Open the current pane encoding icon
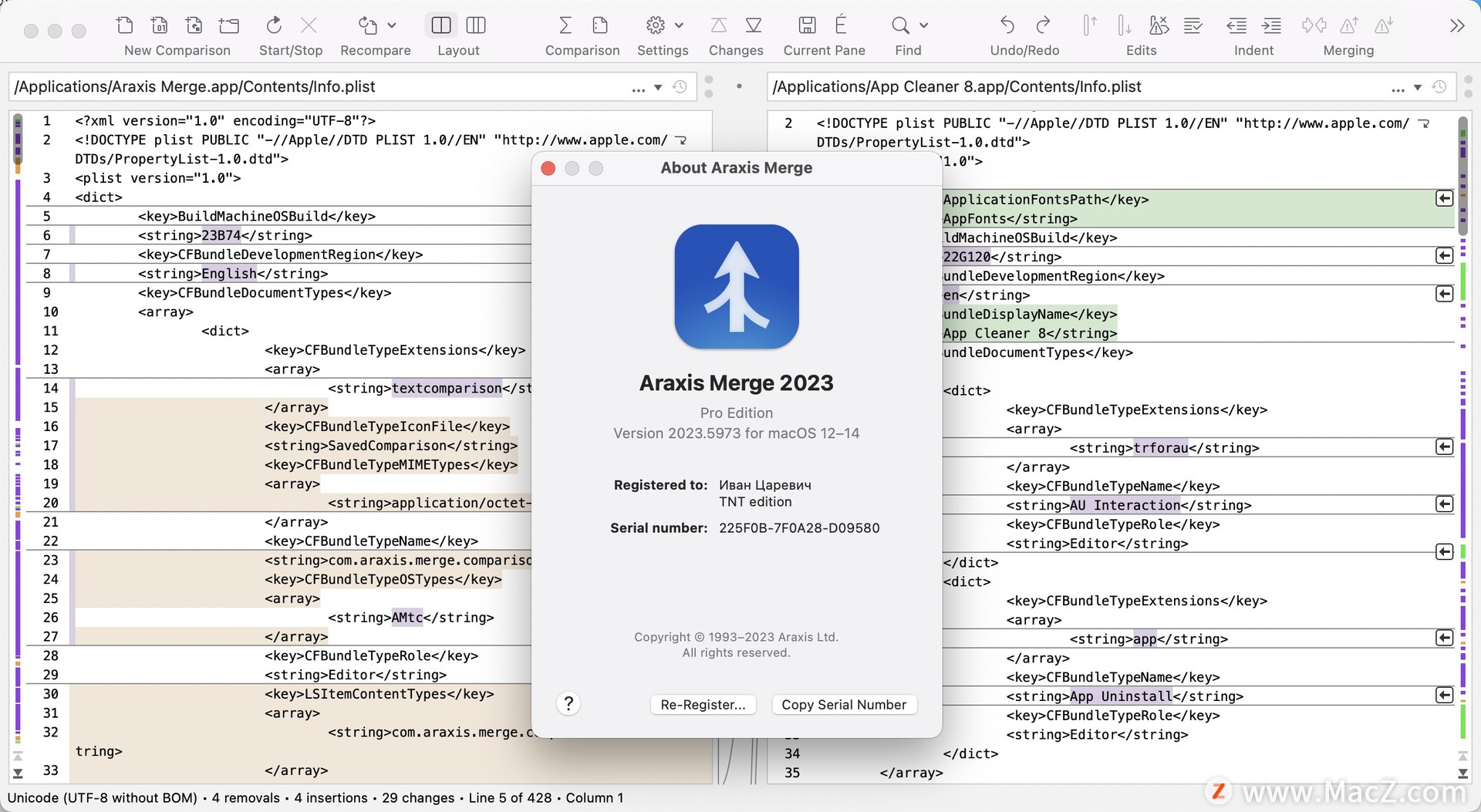Image resolution: width=1481 pixels, height=812 pixels. pyautogui.click(x=842, y=25)
